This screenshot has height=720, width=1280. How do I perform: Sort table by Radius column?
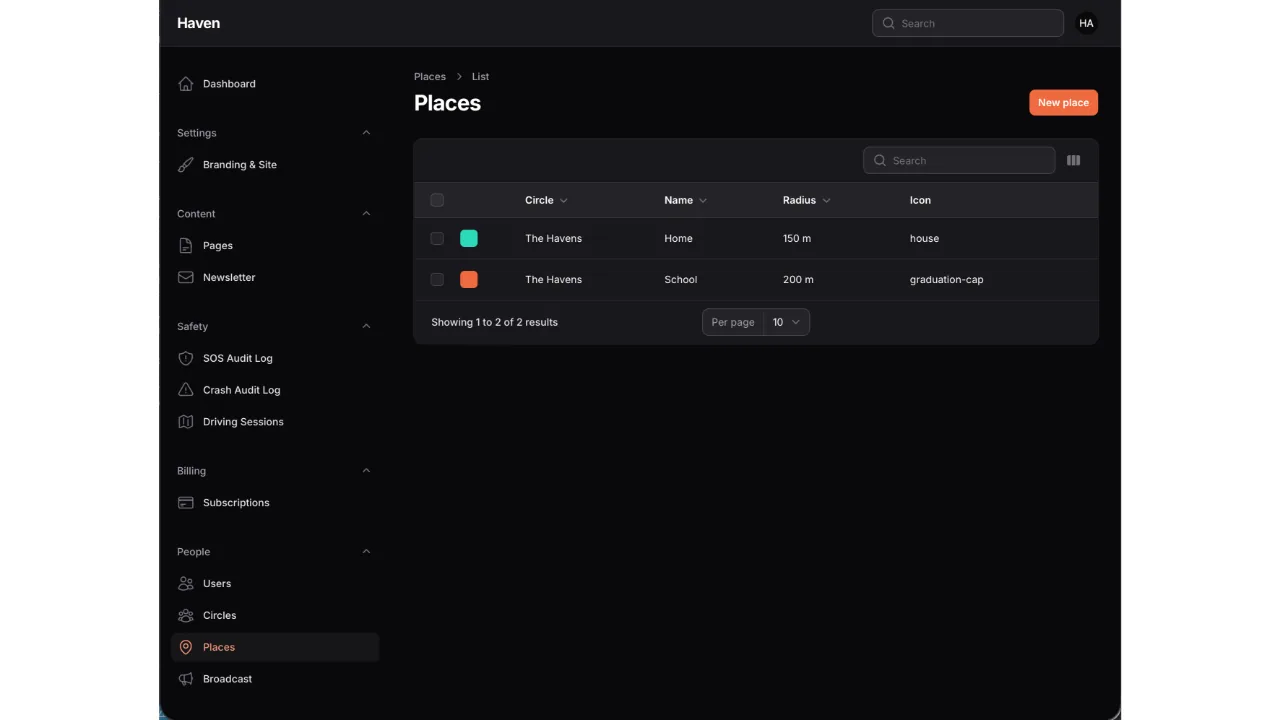pos(806,200)
